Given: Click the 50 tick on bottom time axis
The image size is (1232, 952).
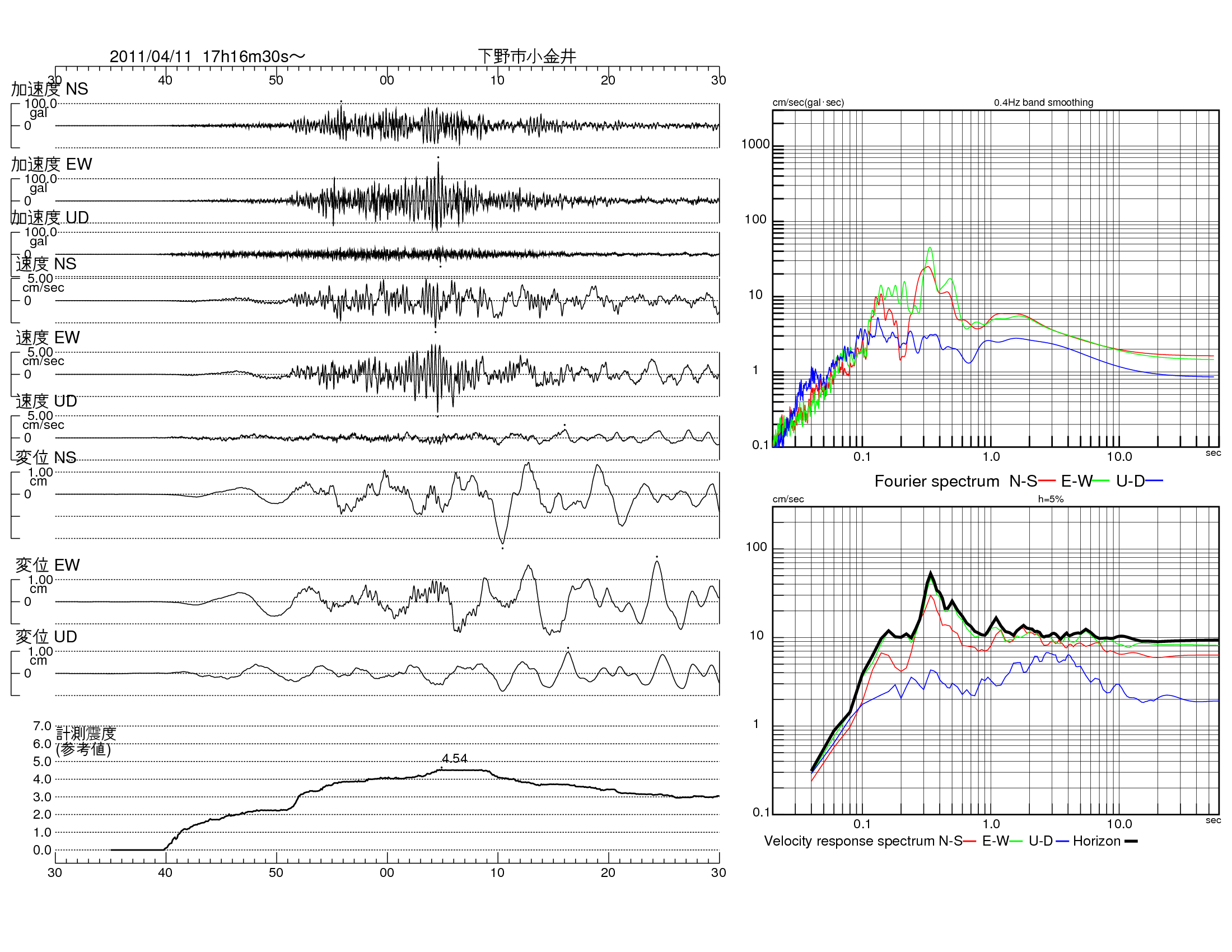Looking at the screenshot, I should pyautogui.click(x=276, y=872).
